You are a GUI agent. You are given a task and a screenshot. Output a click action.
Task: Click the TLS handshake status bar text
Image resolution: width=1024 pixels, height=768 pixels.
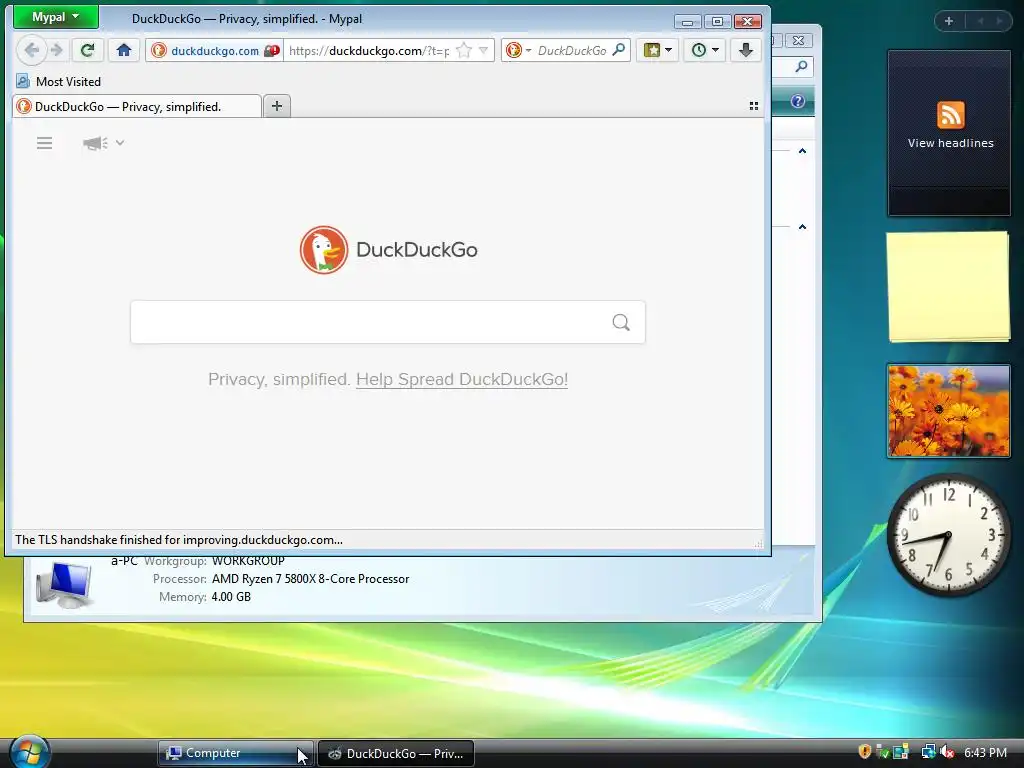pyautogui.click(x=178, y=540)
